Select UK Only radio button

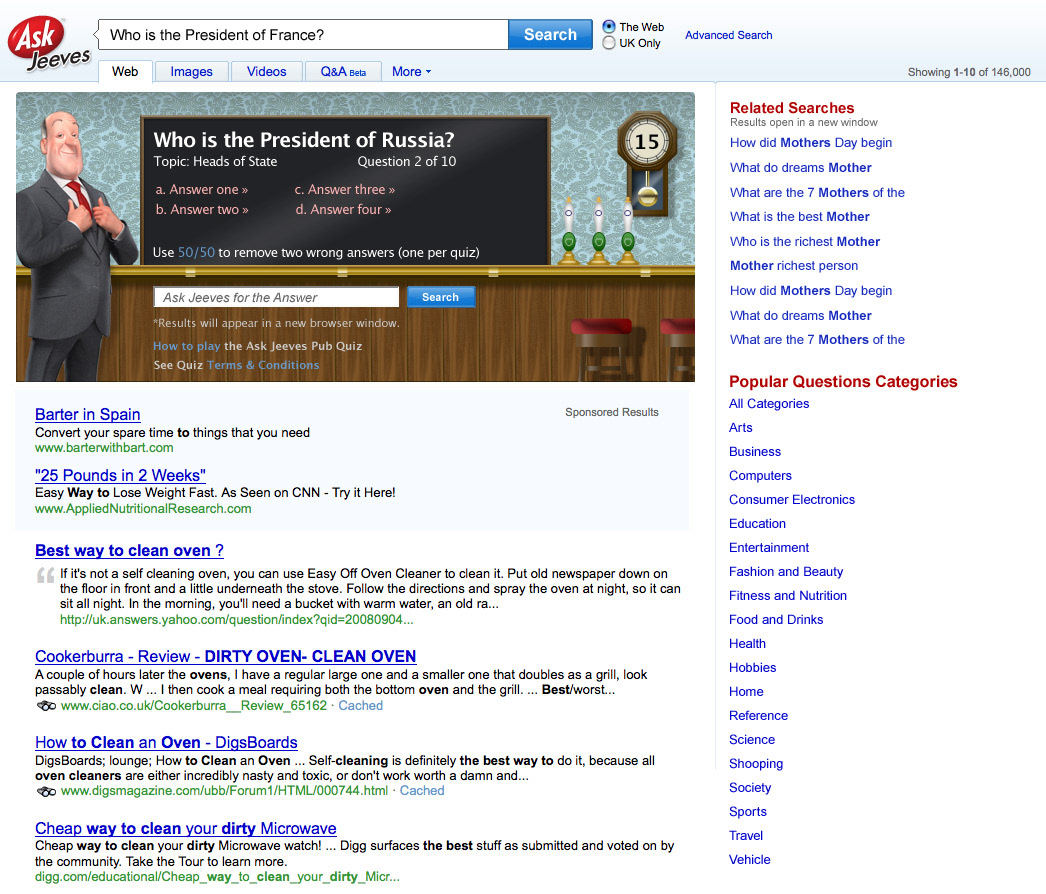pos(608,43)
